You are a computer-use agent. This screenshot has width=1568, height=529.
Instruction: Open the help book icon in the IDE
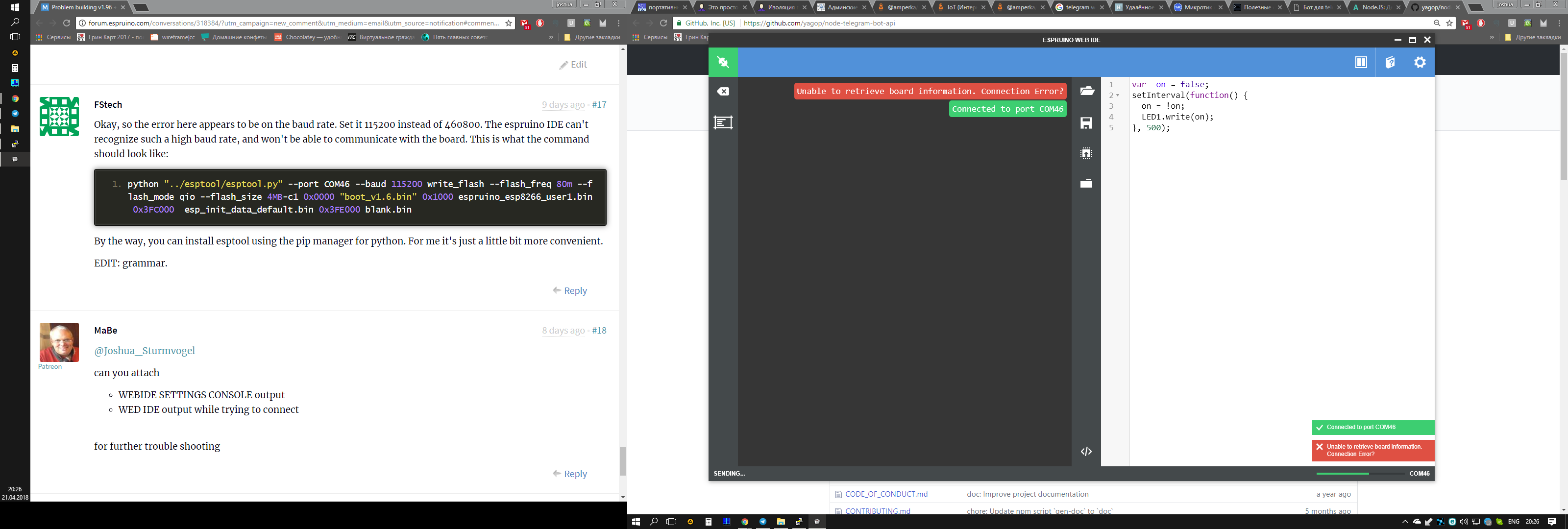pyautogui.click(x=1390, y=62)
